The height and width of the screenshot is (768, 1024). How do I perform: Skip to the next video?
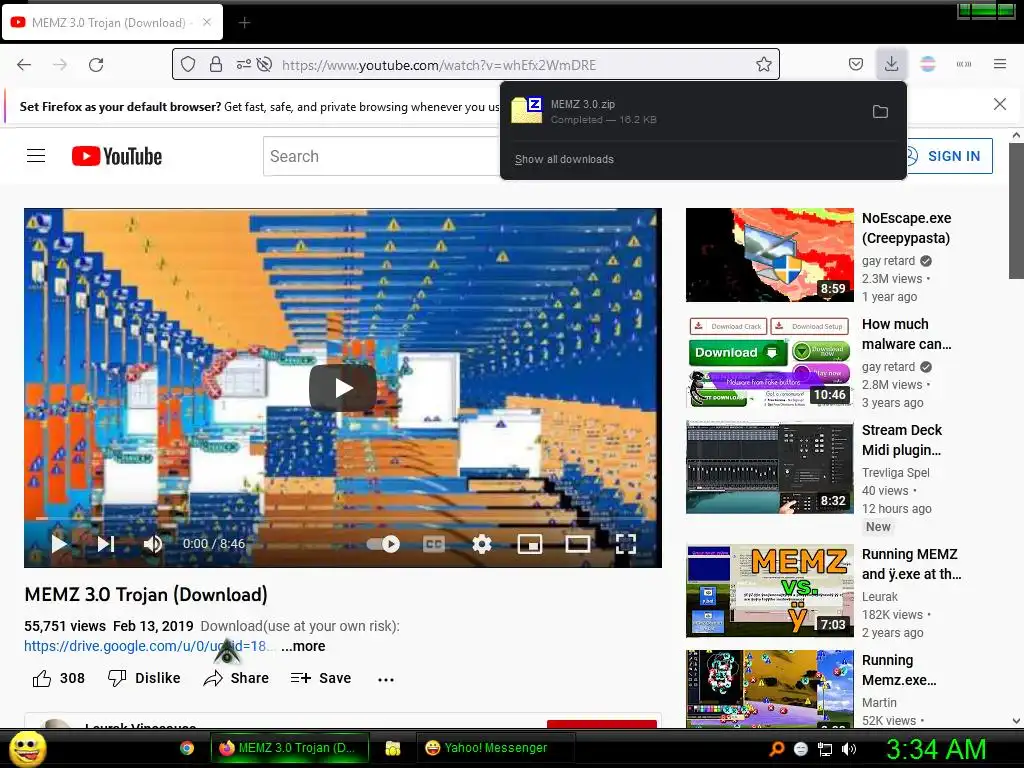pyautogui.click(x=106, y=543)
